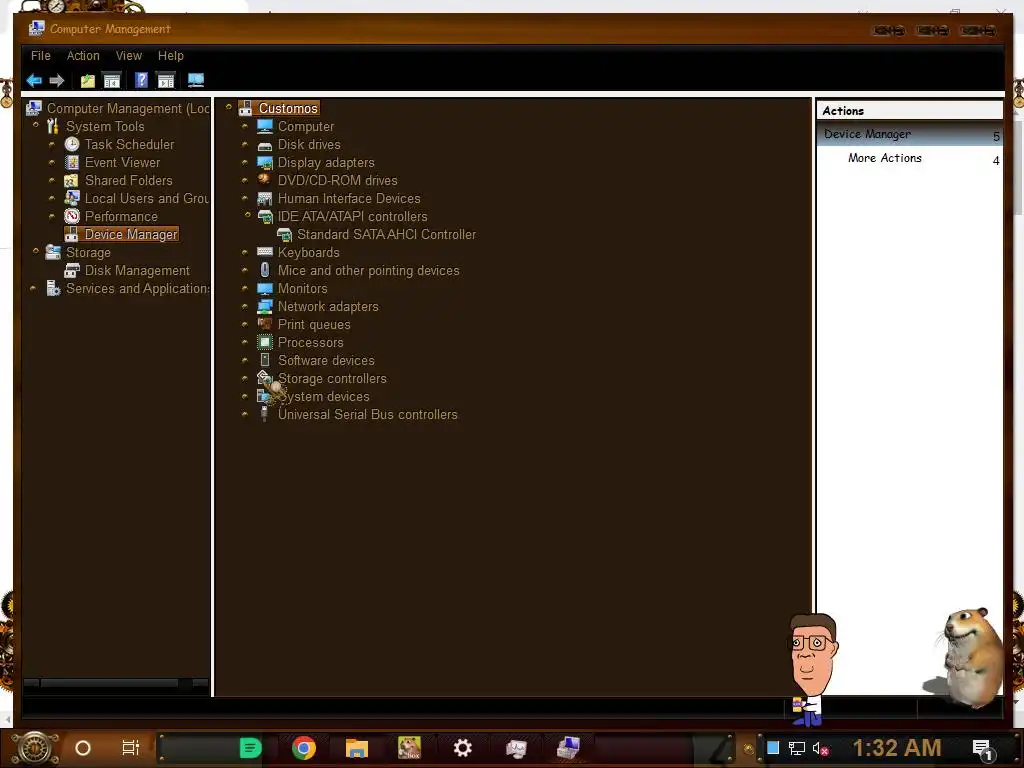Click the Display adapters device icon
Viewport: 1024px width, 768px height.
point(264,163)
